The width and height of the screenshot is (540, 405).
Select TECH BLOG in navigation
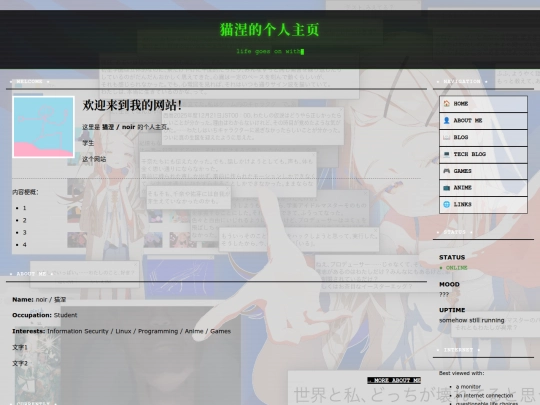[483, 154]
